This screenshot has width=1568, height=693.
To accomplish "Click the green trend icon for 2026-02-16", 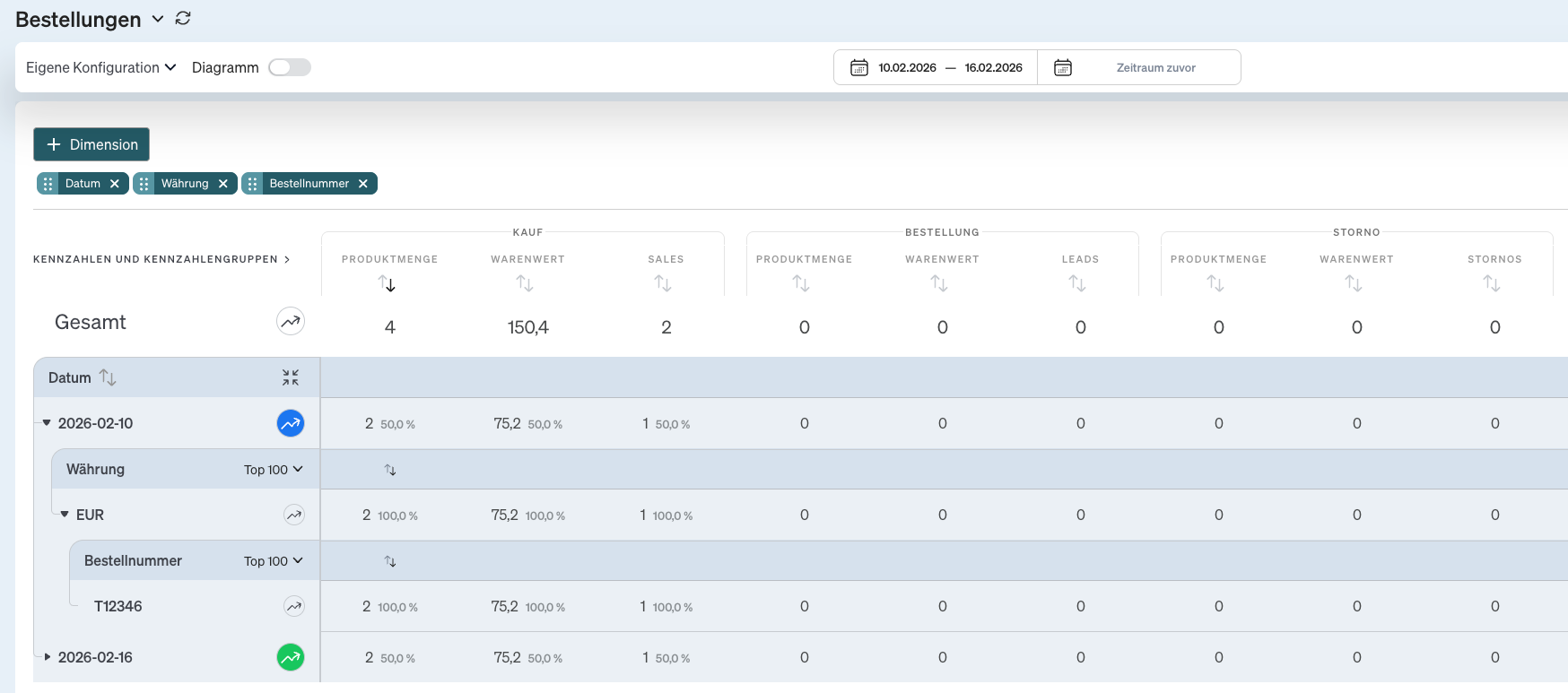I will (x=290, y=657).
